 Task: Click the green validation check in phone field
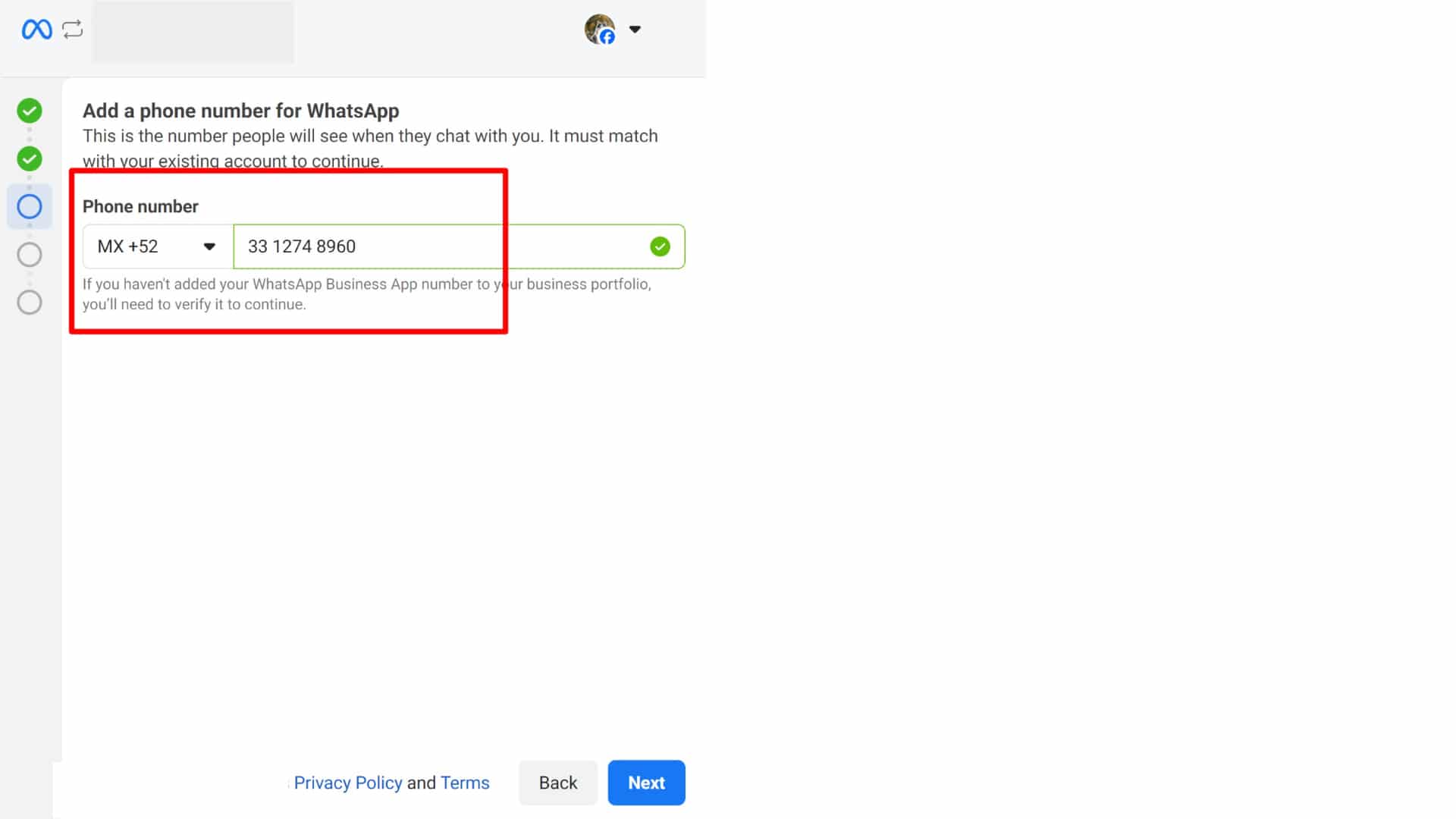pyautogui.click(x=660, y=246)
